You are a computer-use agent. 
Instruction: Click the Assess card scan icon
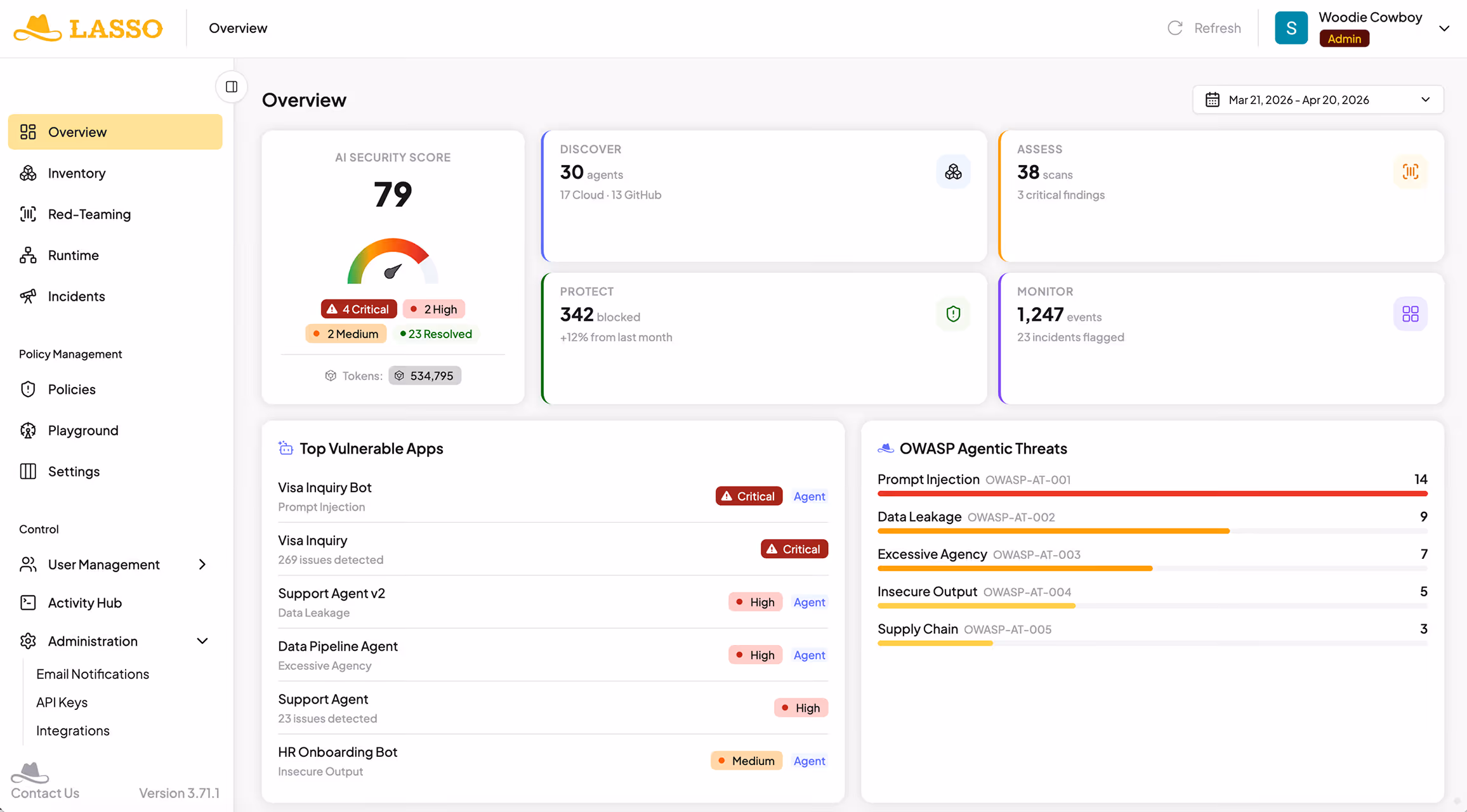(x=1410, y=171)
